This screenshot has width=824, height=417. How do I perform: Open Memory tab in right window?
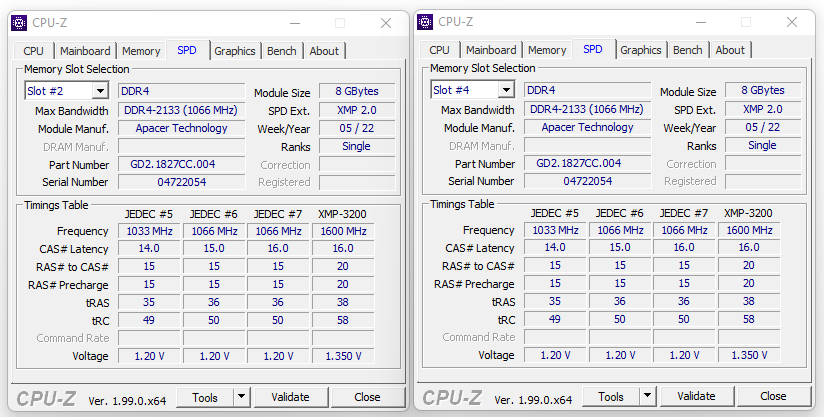[547, 50]
